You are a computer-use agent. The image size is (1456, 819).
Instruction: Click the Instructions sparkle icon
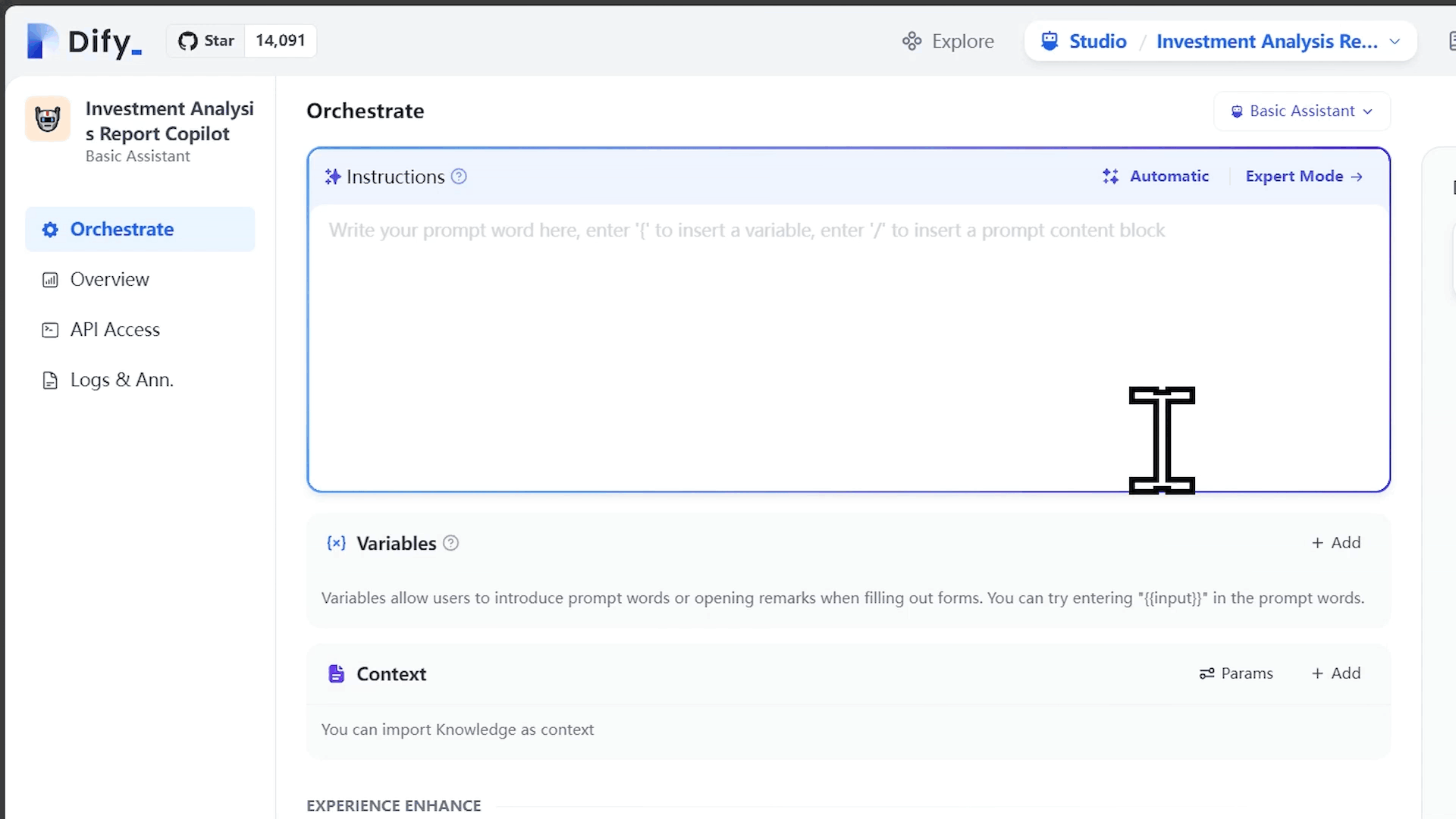[x=332, y=177]
